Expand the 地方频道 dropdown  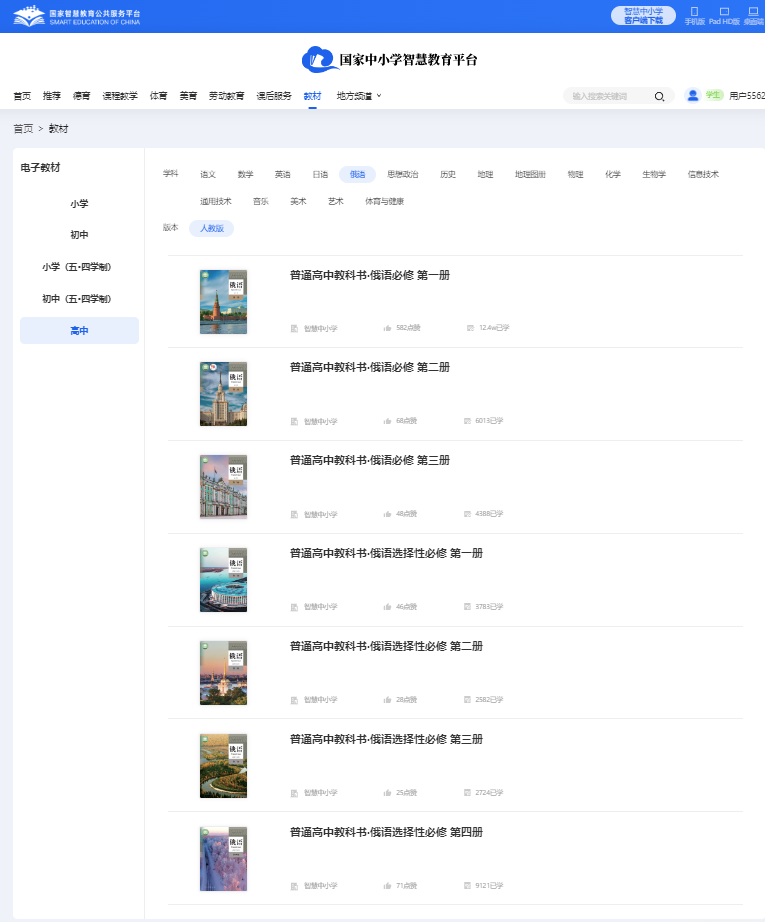pos(359,96)
